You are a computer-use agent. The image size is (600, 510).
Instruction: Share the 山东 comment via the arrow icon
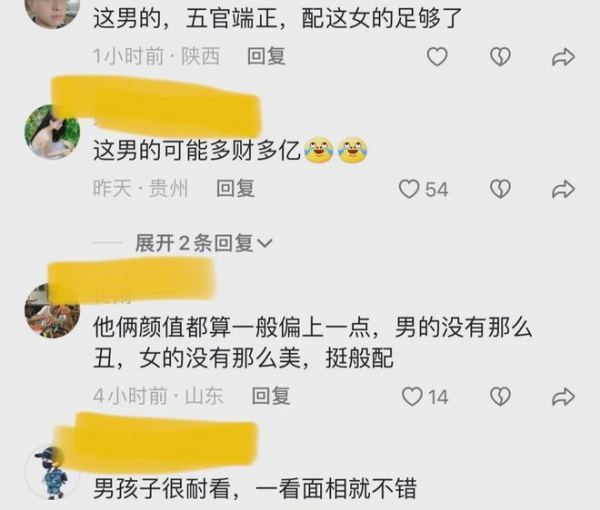click(x=563, y=396)
